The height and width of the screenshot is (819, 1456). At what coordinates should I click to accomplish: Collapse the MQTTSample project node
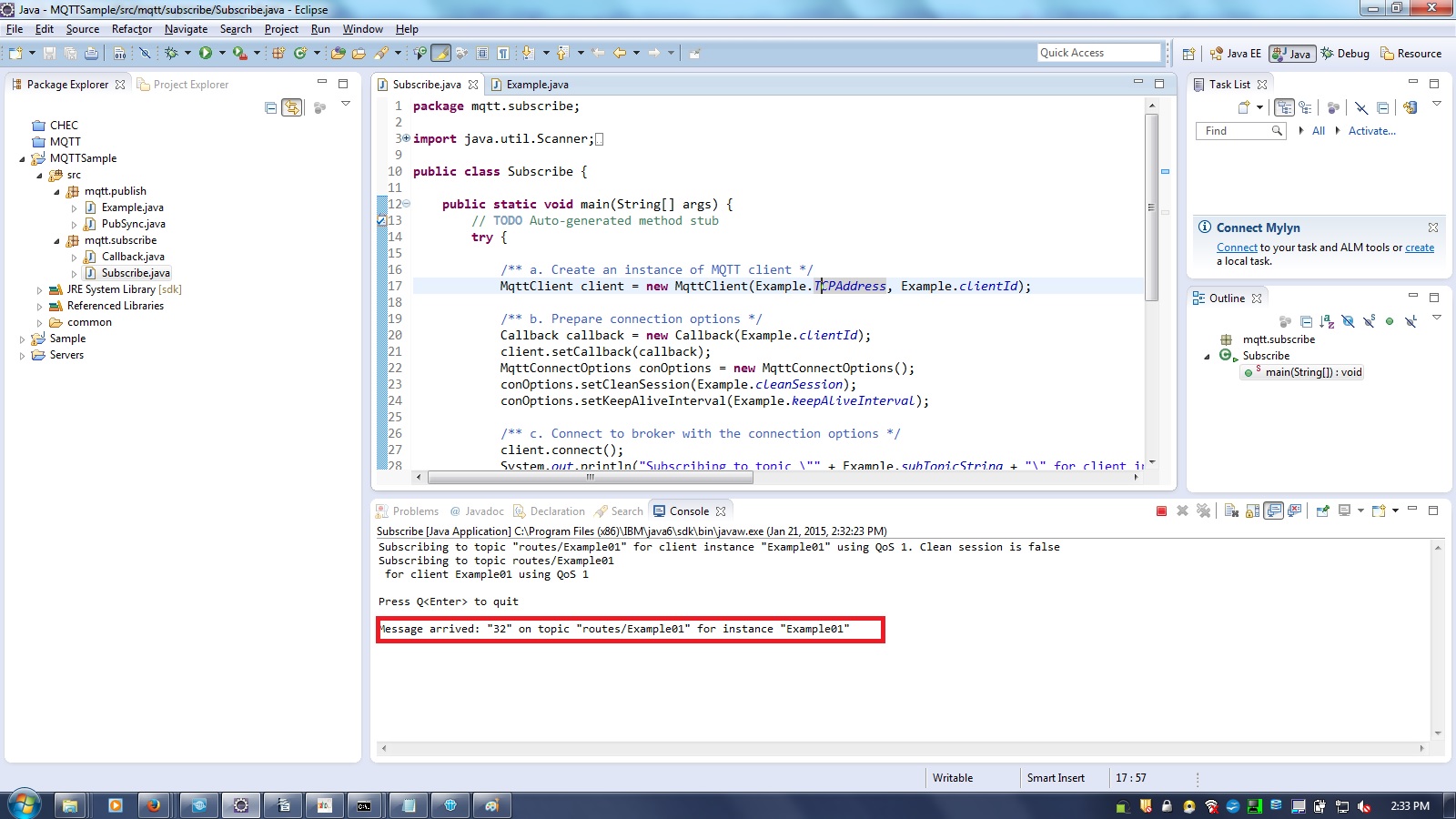click(23, 159)
